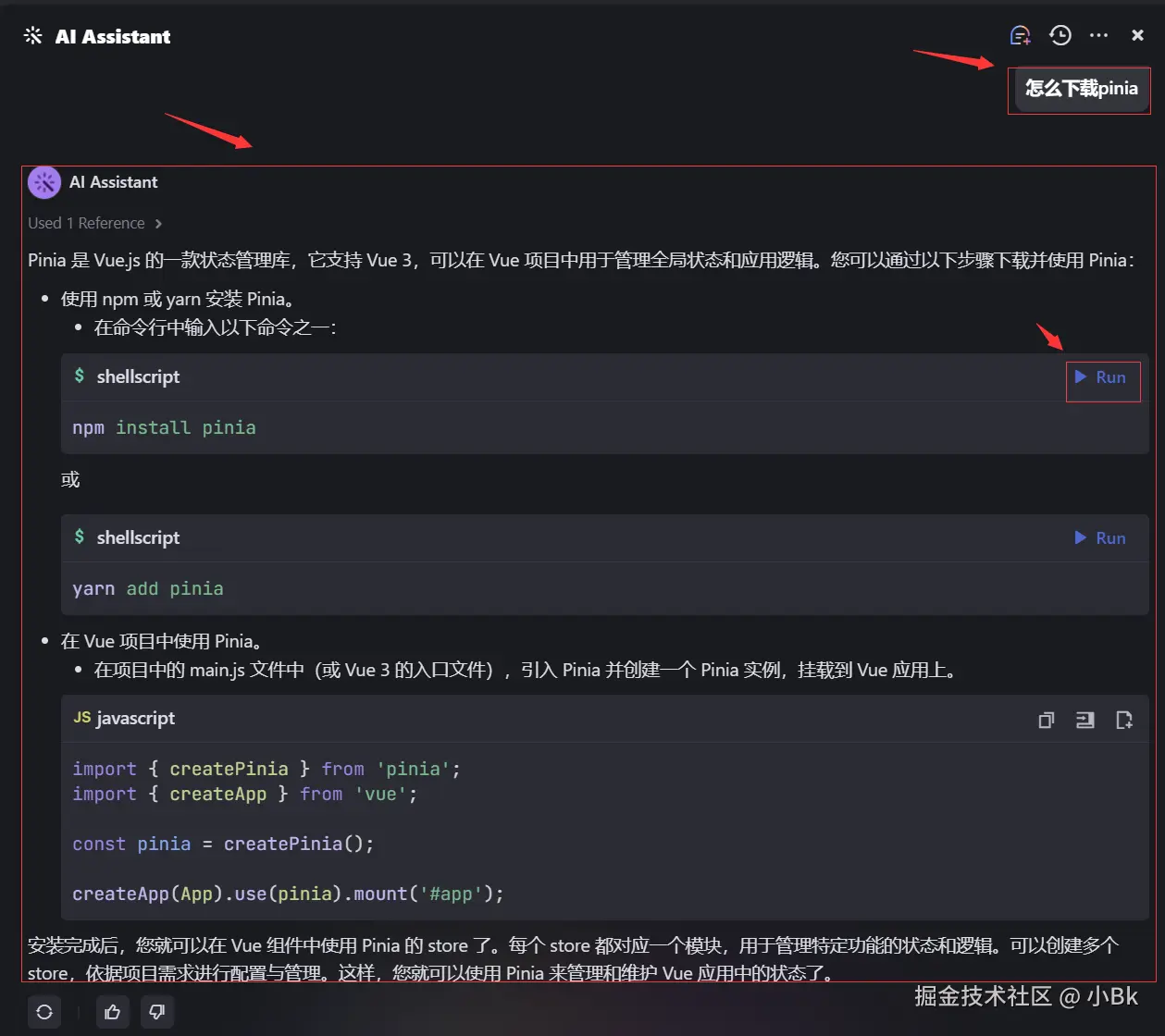The height and width of the screenshot is (1036, 1165).
Task: Expand the Used 1 Reference section
Action: coord(94,223)
